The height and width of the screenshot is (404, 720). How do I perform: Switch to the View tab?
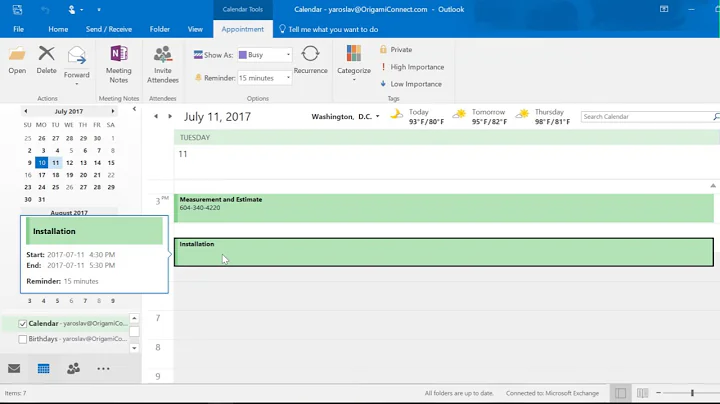(x=195, y=29)
